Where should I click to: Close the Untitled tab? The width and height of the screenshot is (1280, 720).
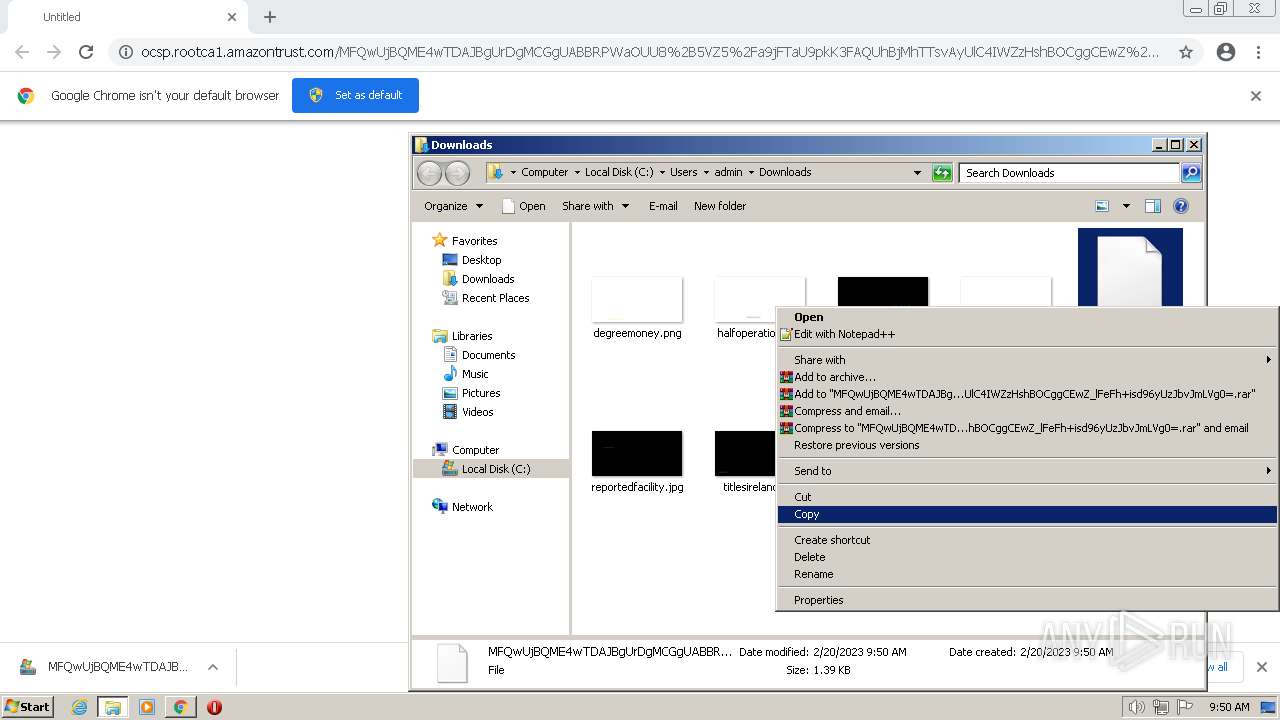232,17
